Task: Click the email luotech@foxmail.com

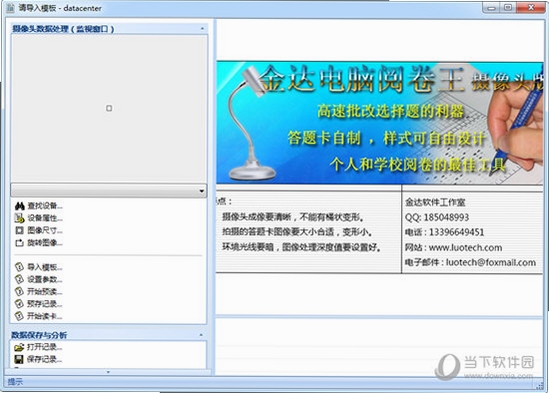Action: [x=491, y=262]
